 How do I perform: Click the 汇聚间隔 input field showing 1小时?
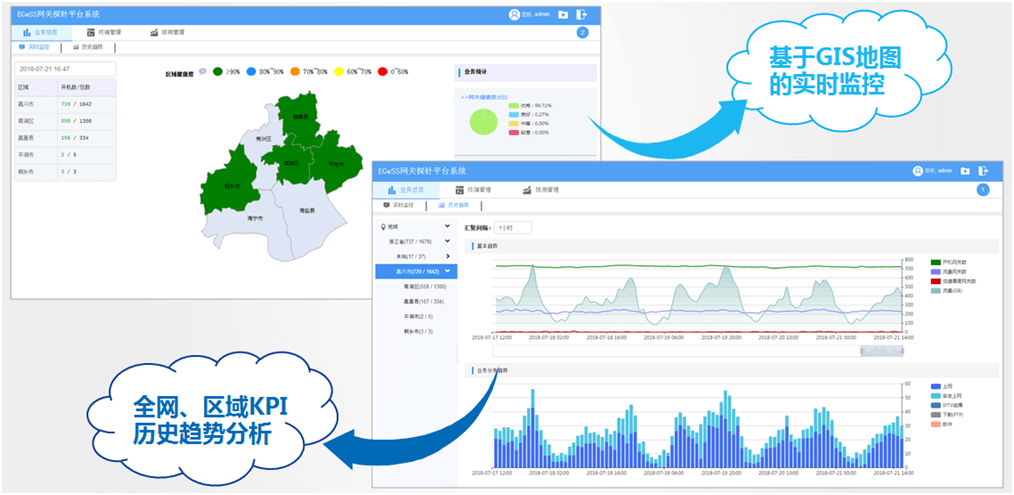(512, 227)
